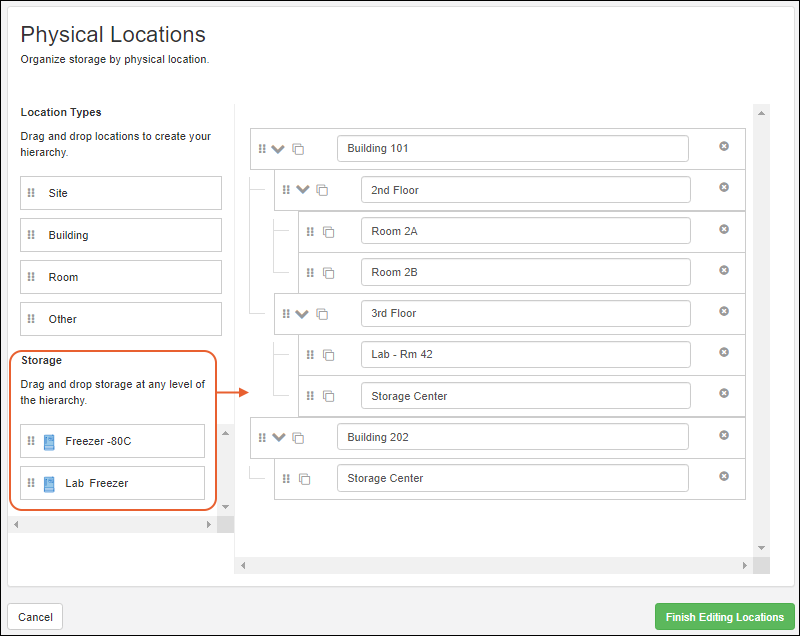This screenshot has height=636, width=800.
Task: Copy the 3rd Floor location
Action: (323, 313)
